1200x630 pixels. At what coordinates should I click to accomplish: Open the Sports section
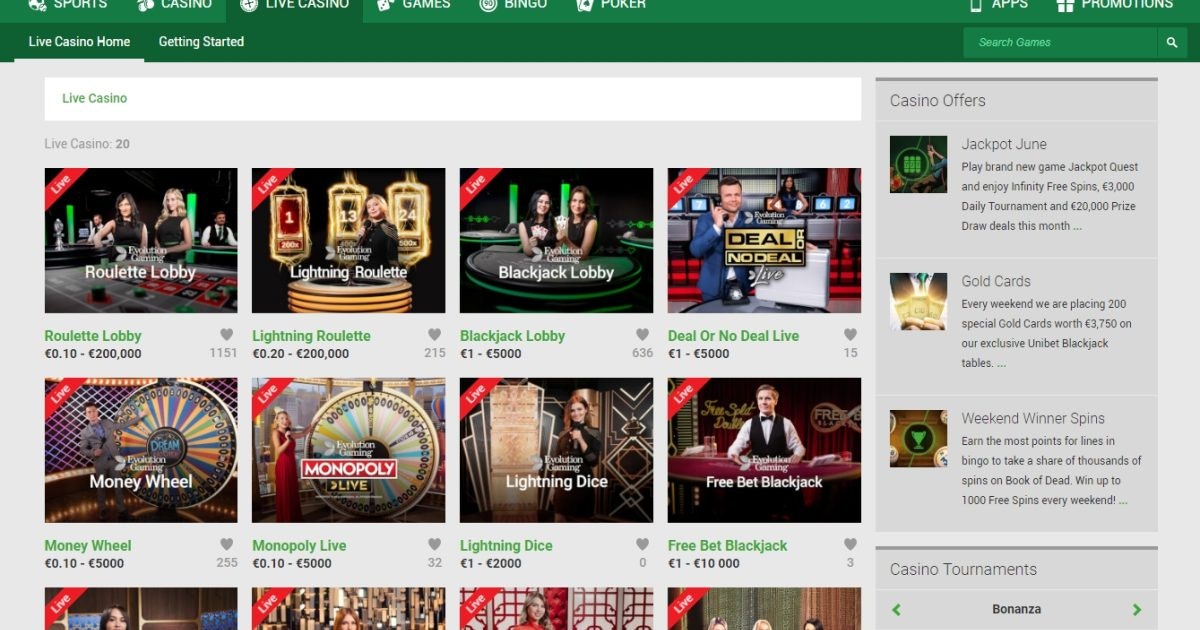[x=80, y=5]
